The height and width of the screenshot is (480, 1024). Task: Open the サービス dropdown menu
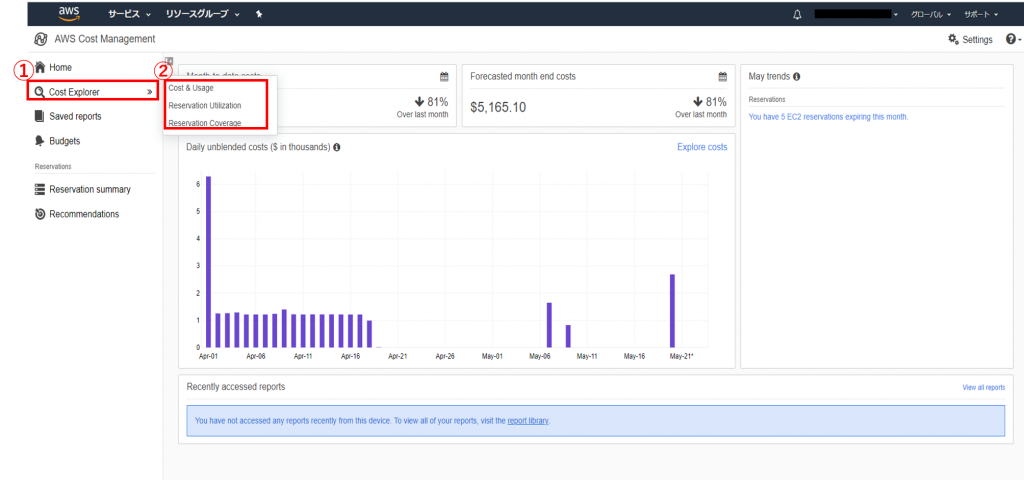[x=129, y=14]
